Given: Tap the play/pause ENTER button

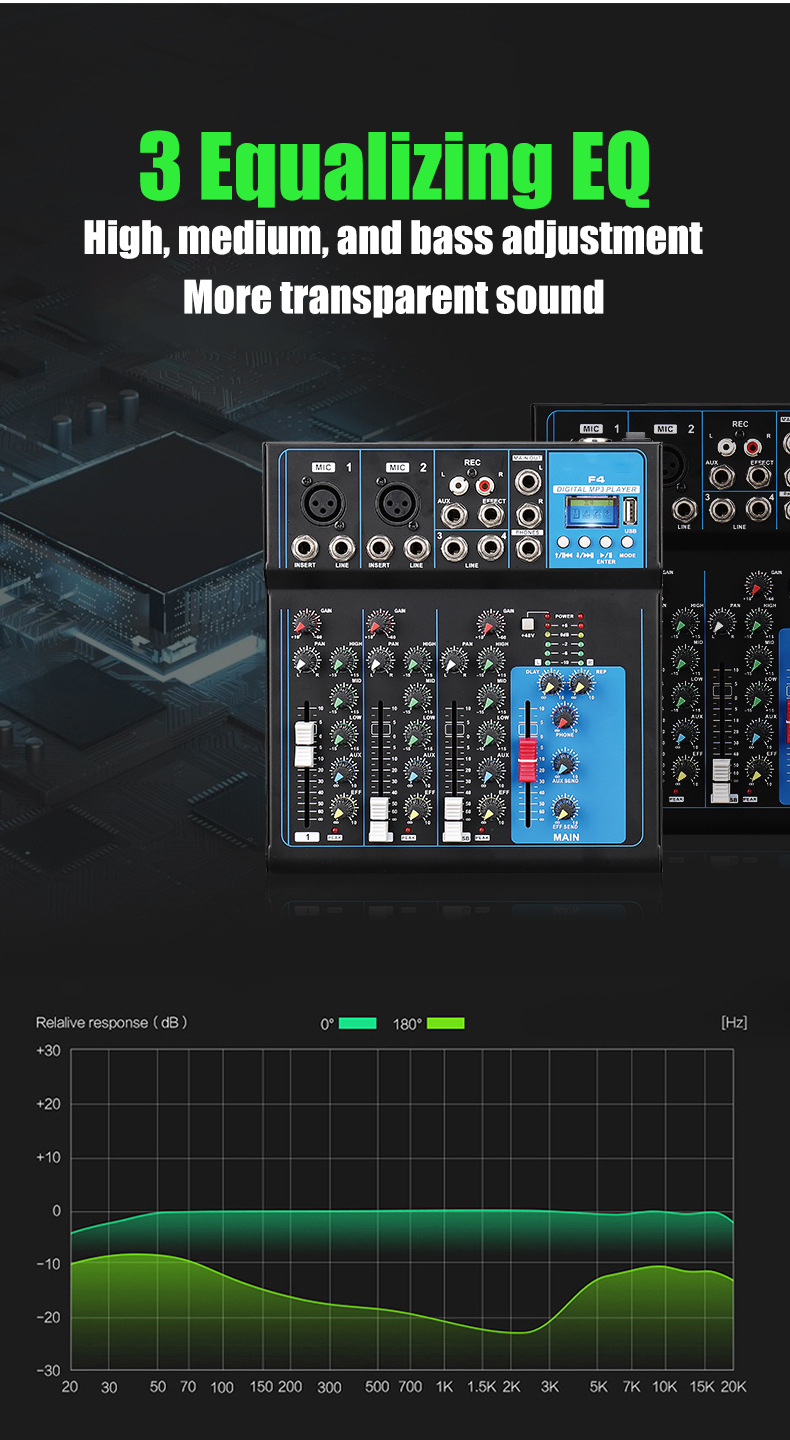Looking at the screenshot, I should click(606, 542).
